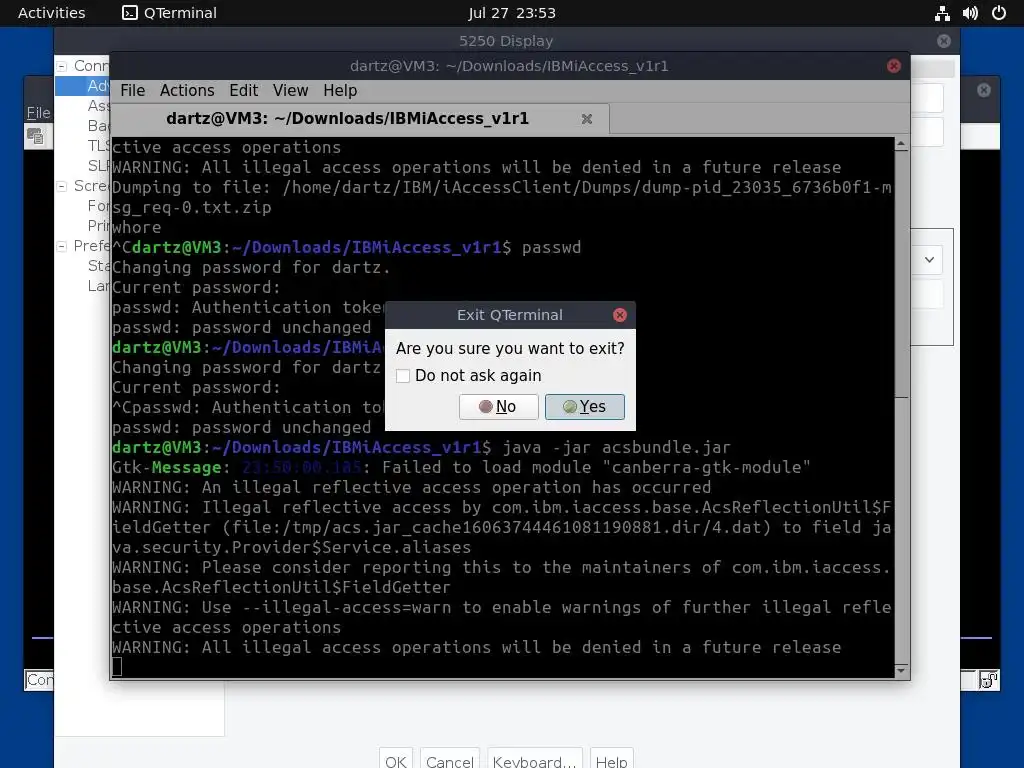Image resolution: width=1024 pixels, height=768 pixels.
Task: Close the Exit QTerminal dialog
Action: [620, 315]
